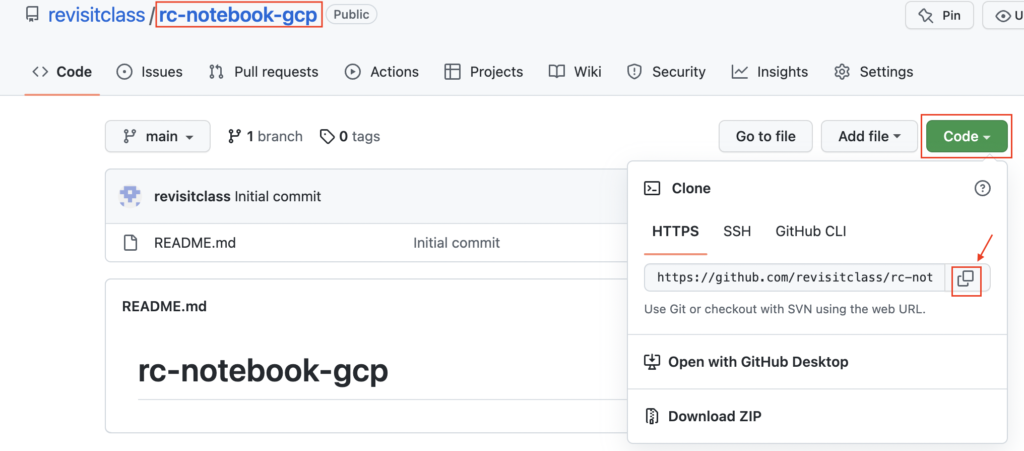Click the Wiki book icon
The width and height of the screenshot is (1024, 451).
556,72
